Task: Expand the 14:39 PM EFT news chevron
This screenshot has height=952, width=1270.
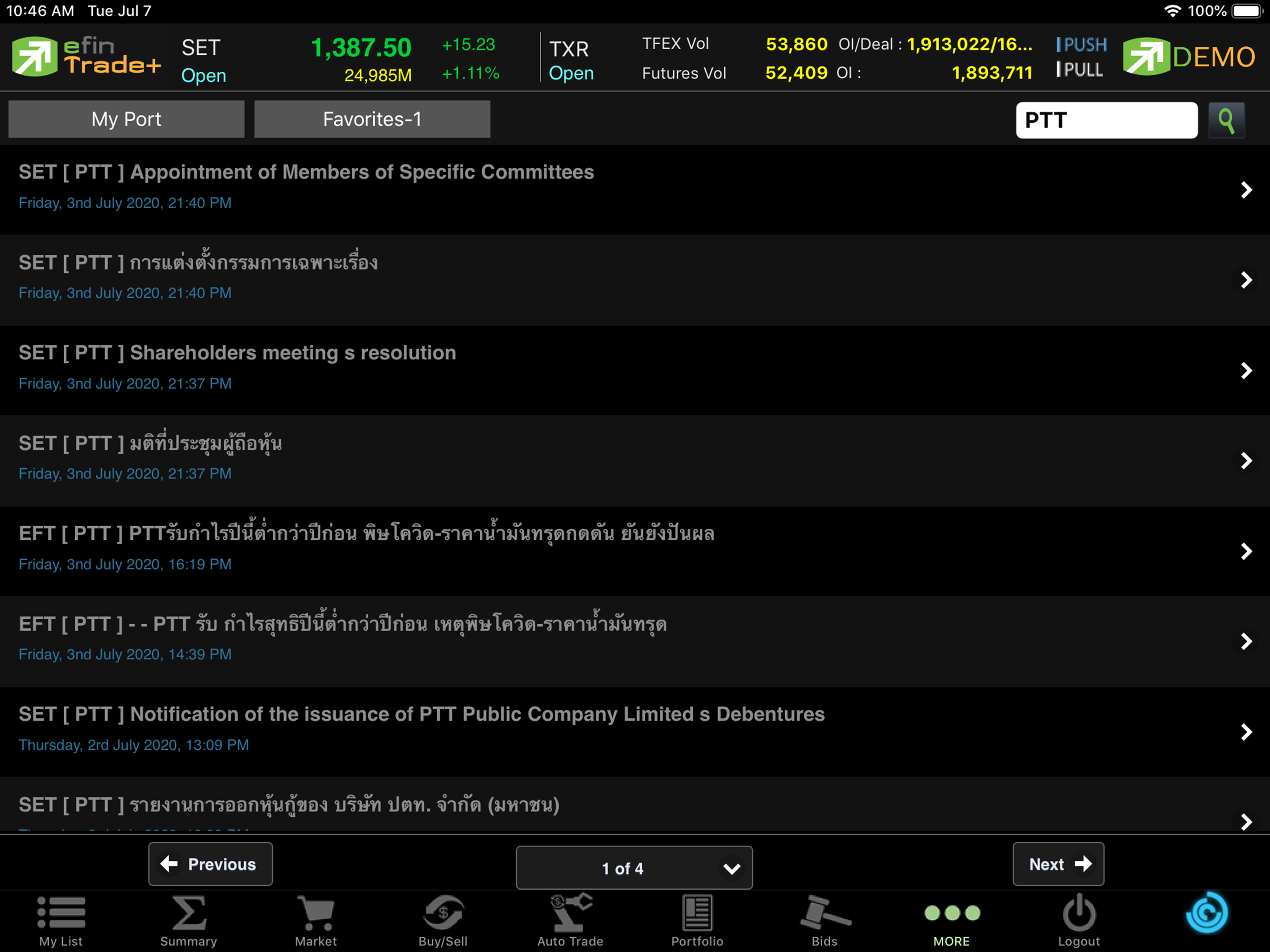Action: [1246, 641]
